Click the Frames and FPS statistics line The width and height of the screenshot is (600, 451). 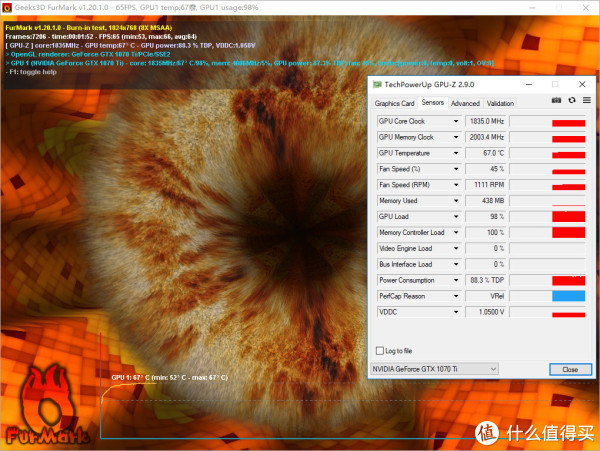tap(101, 37)
